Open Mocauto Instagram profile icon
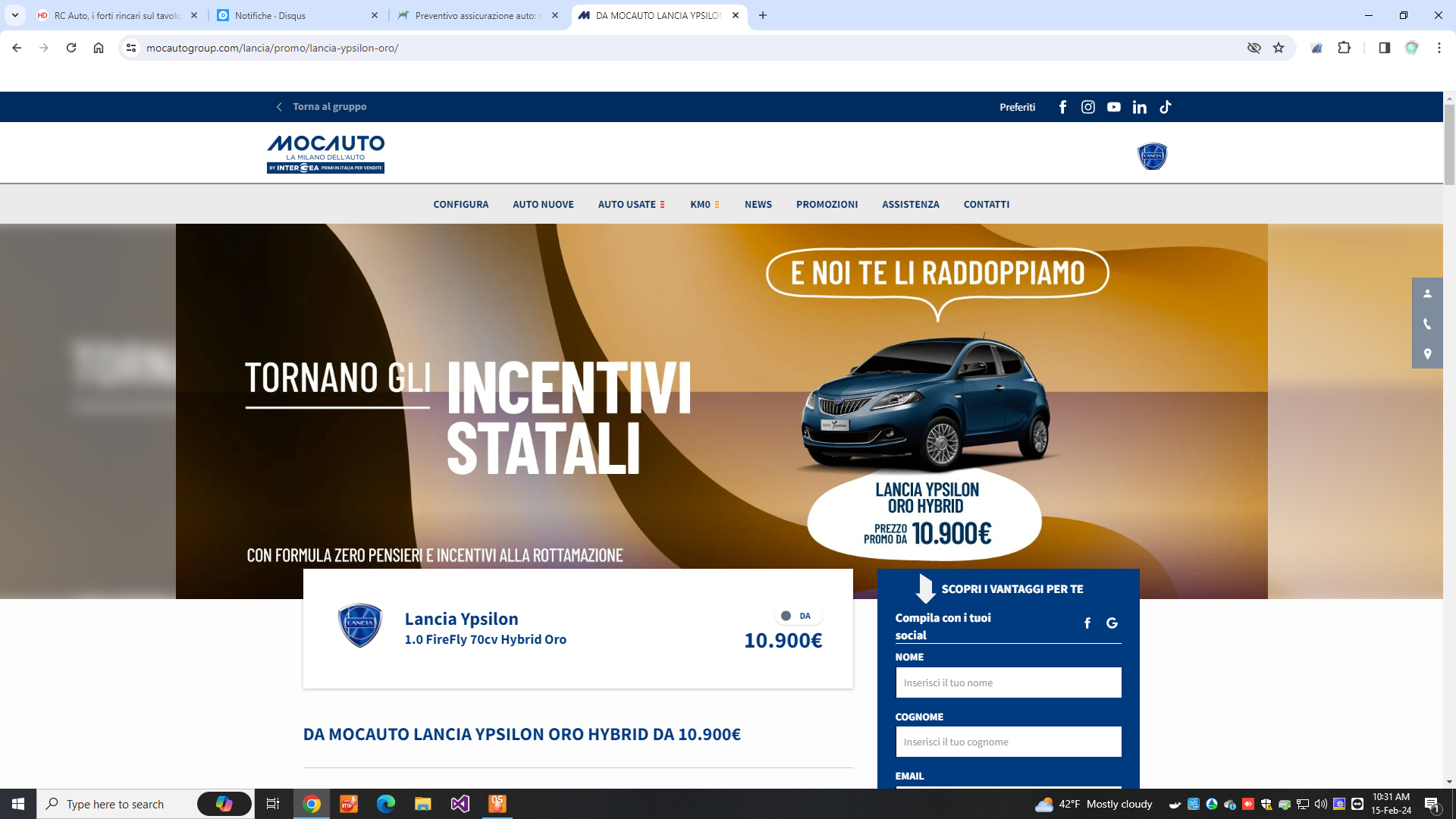The height and width of the screenshot is (819, 1456). coord(1088,107)
